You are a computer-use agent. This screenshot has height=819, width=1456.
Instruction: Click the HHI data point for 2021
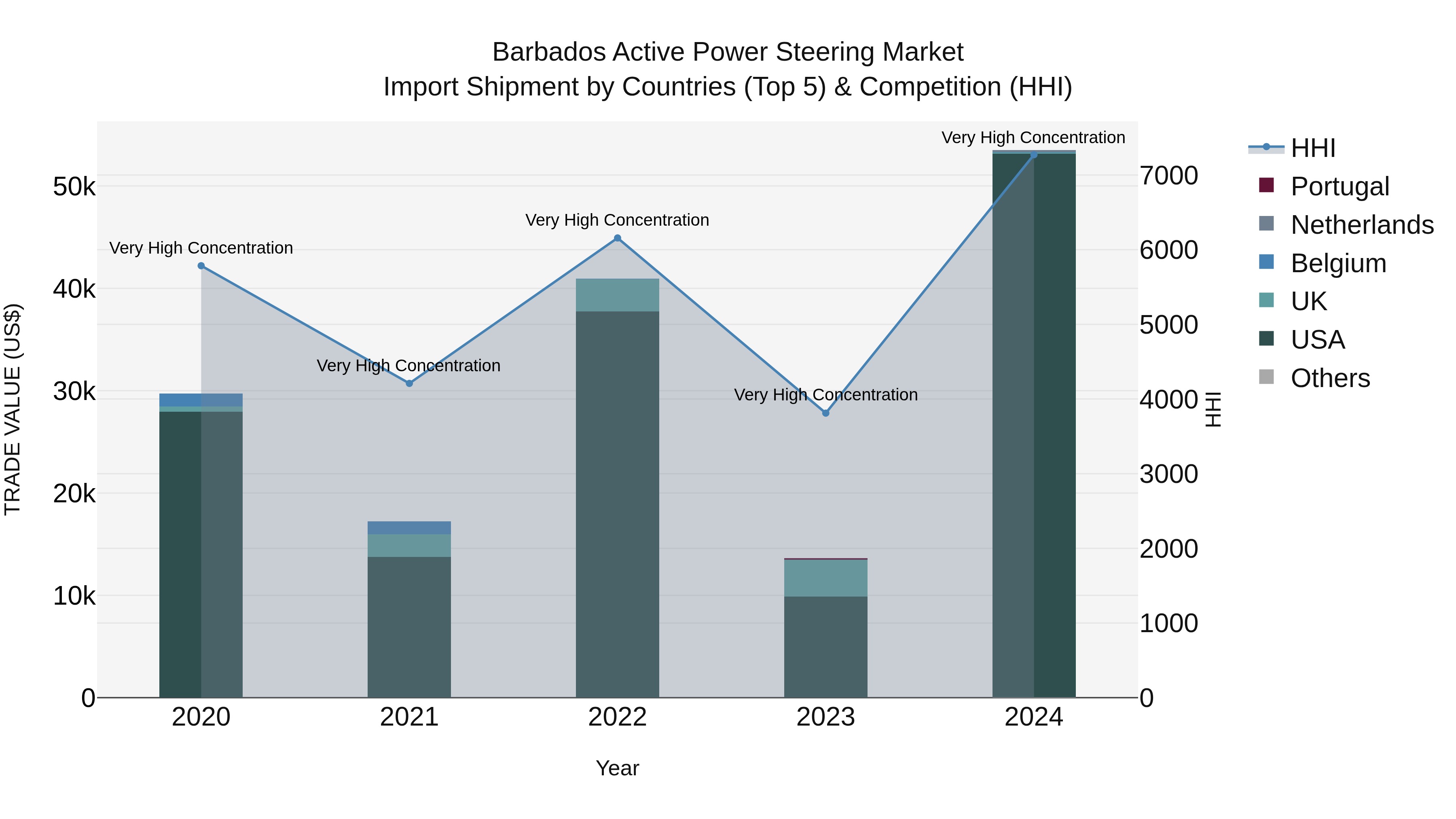[409, 383]
